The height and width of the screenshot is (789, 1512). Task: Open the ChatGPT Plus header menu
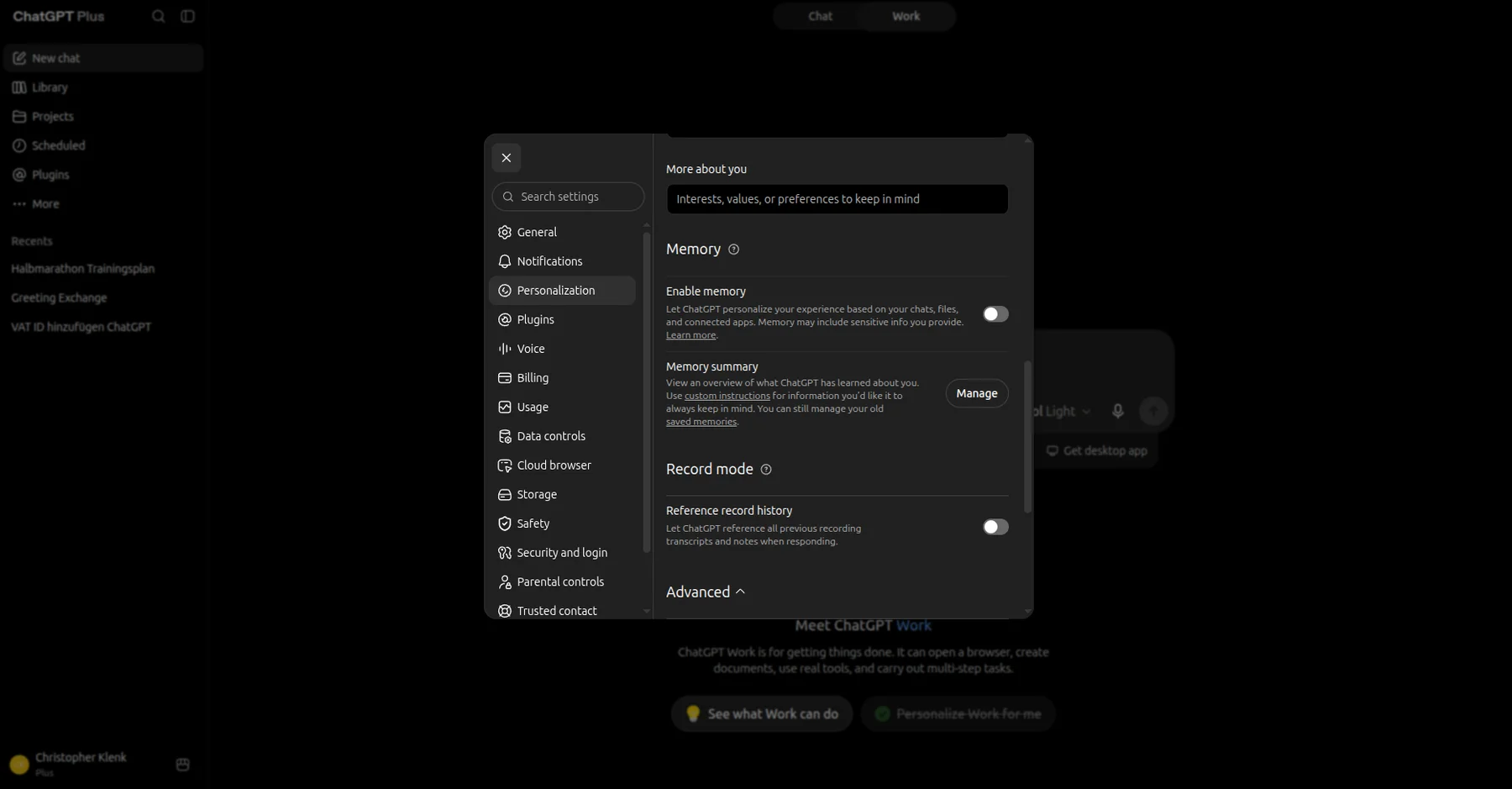(x=59, y=16)
